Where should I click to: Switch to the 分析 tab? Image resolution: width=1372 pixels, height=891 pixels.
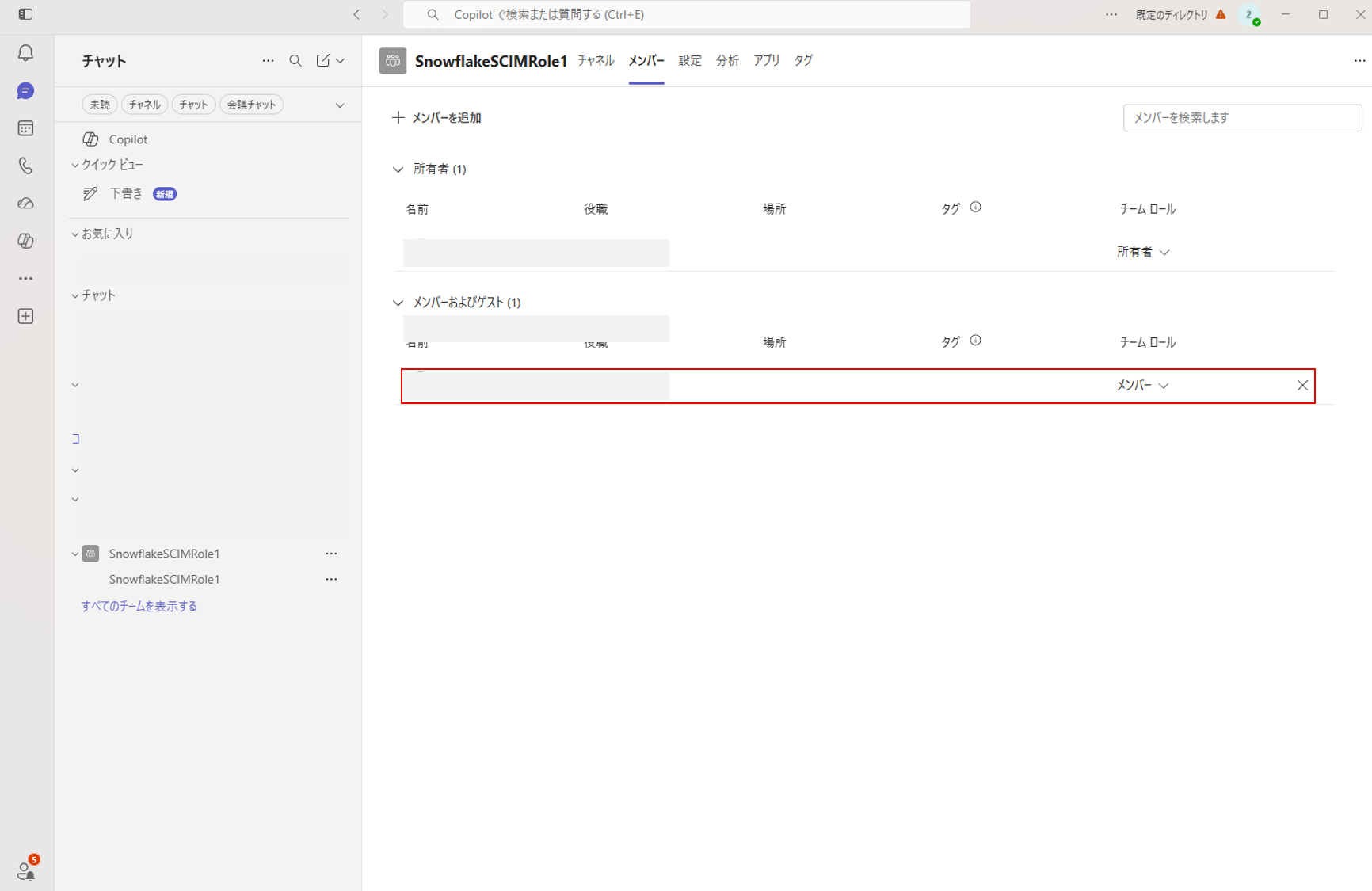click(x=727, y=60)
